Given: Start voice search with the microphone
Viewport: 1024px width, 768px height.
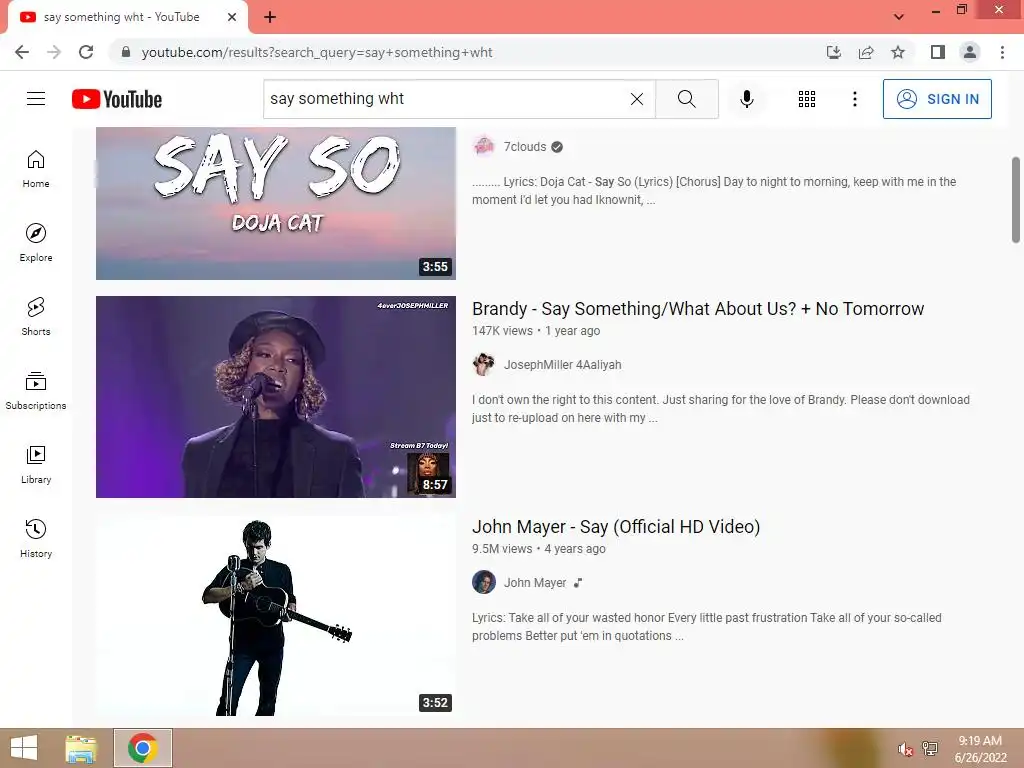Looking at the screenshot, I should (x=746, y=99).
